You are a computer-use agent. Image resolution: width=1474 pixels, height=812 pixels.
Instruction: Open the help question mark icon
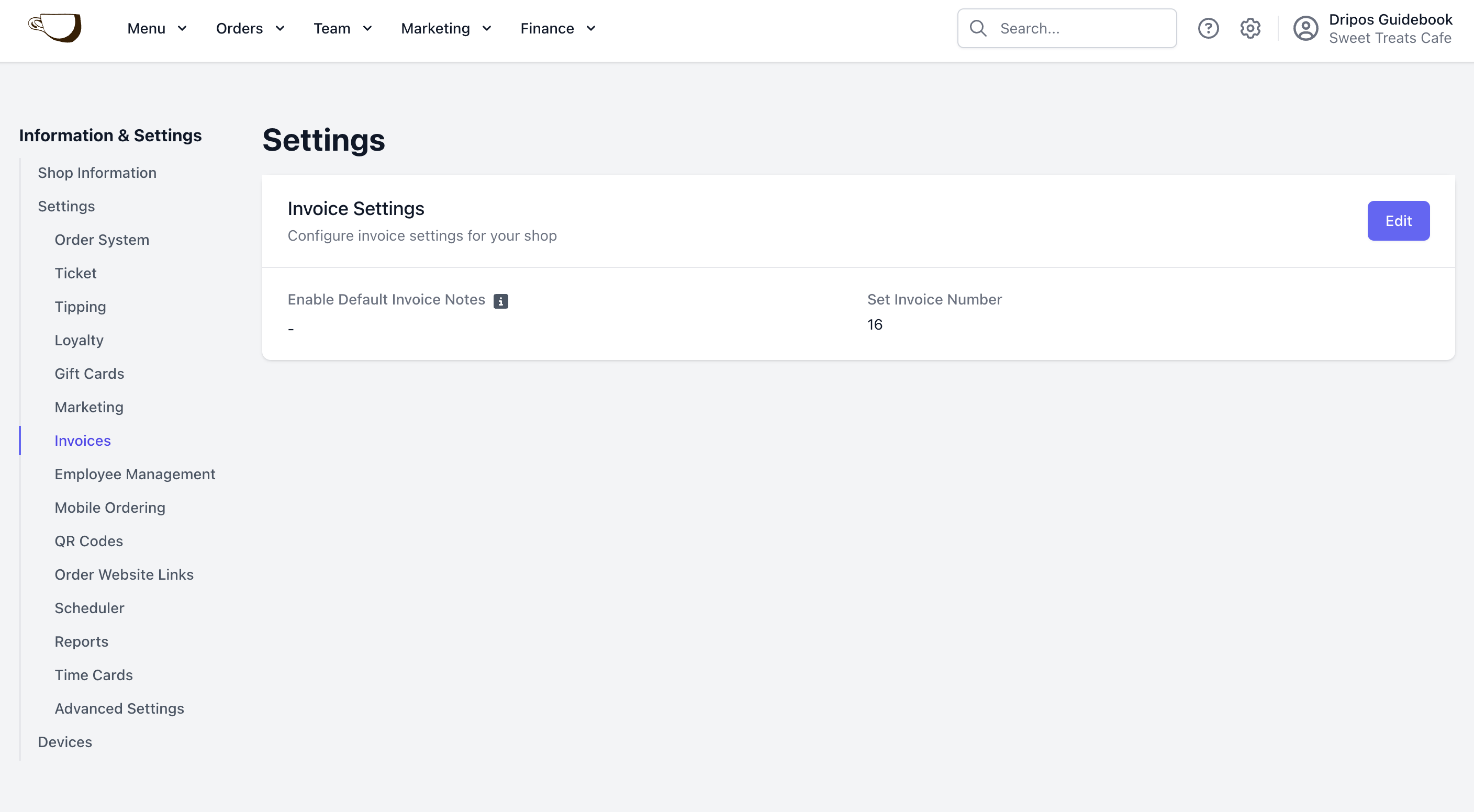point(1208,28)
